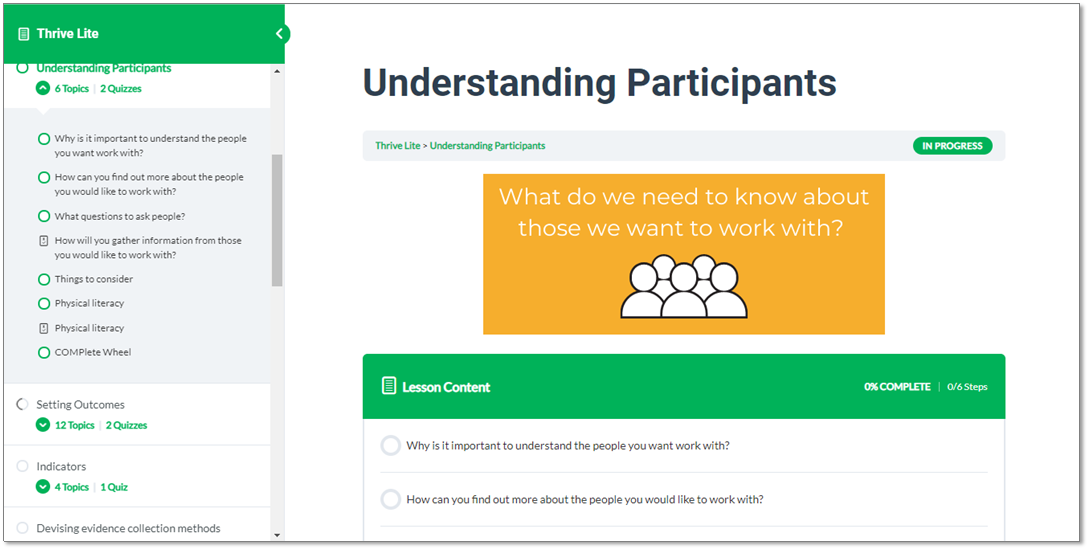Click status circle beside 'Understanding Participants' in sidebar
1089x550 pixels.
point(22,68)
